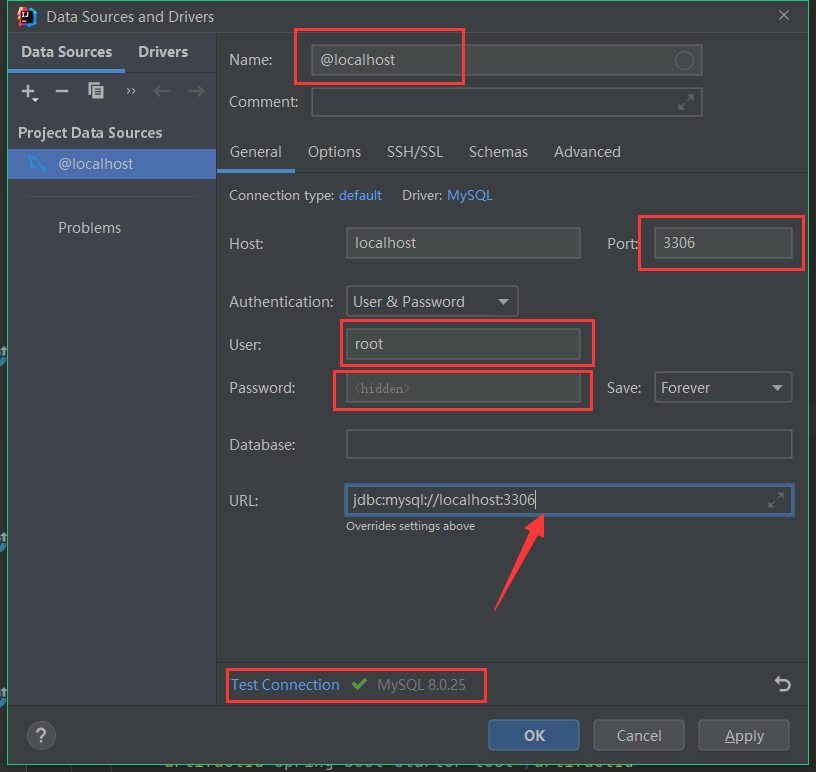Select the Problems entry in sidebar
Viewport: 816px width, 772px height.
pyautogui.click(x=90, y=228)
